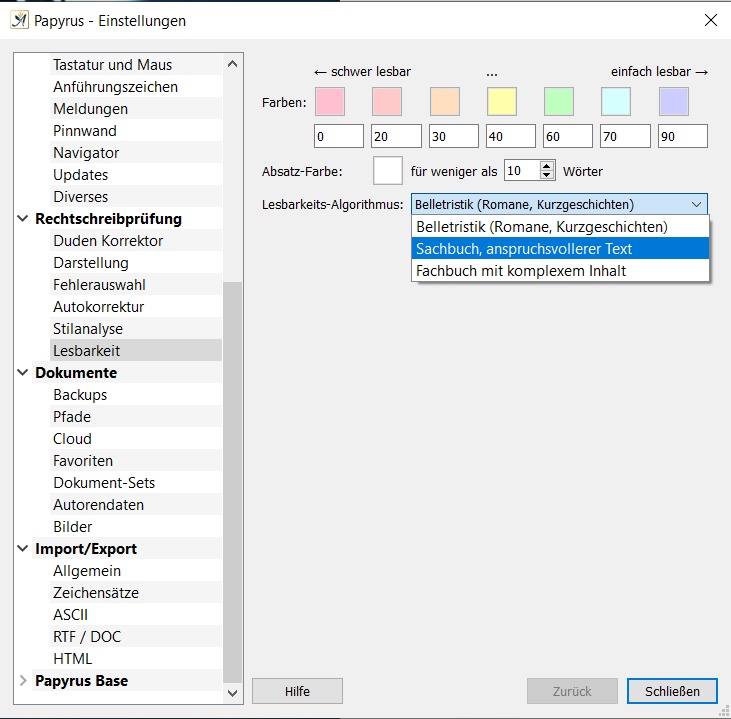Open the Lesbarkeits-Algorithmus combo box
731x719 pixels.
click(x=559, y=204)
